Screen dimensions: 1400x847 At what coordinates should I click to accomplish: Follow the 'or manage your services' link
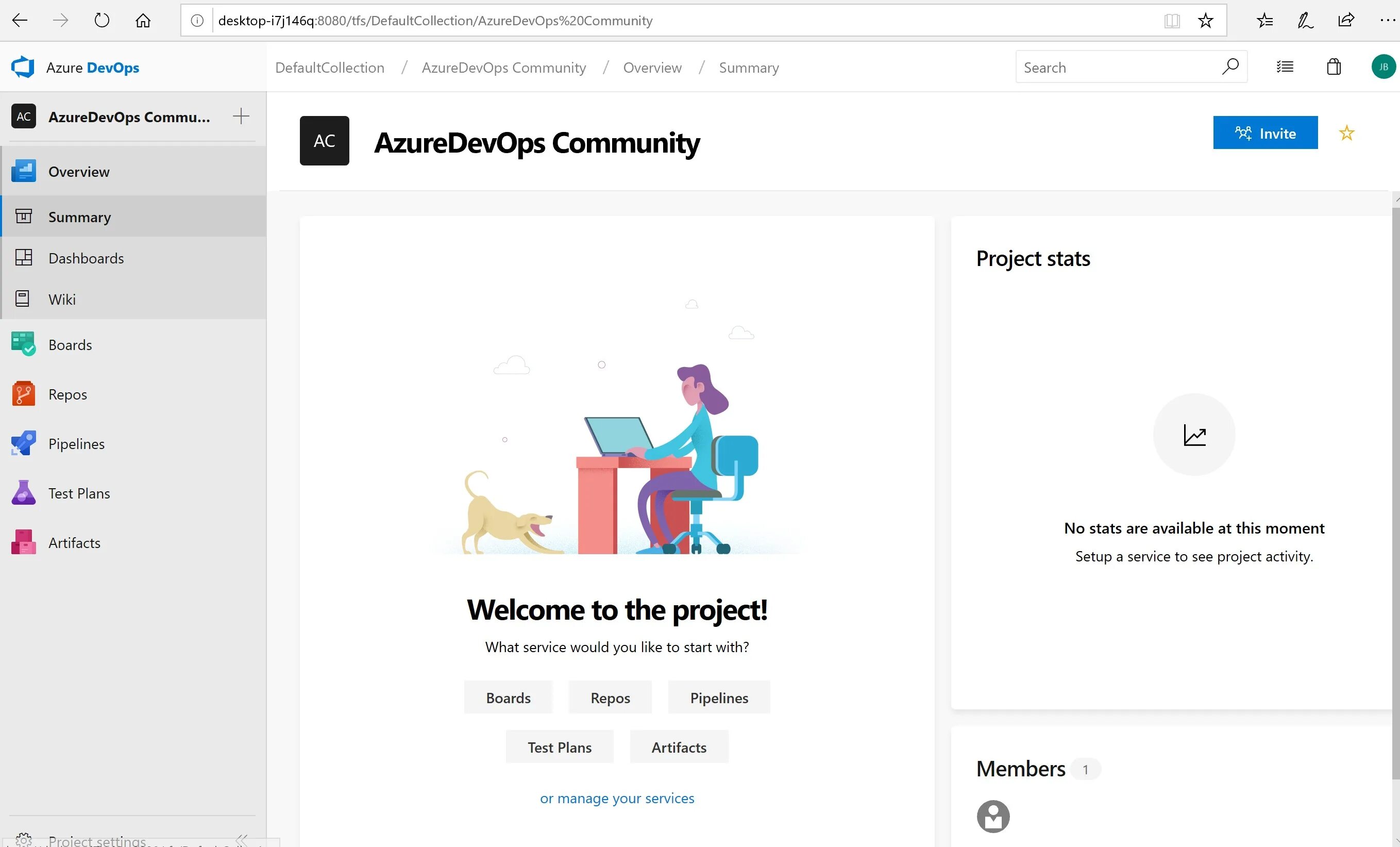point(616,798)
